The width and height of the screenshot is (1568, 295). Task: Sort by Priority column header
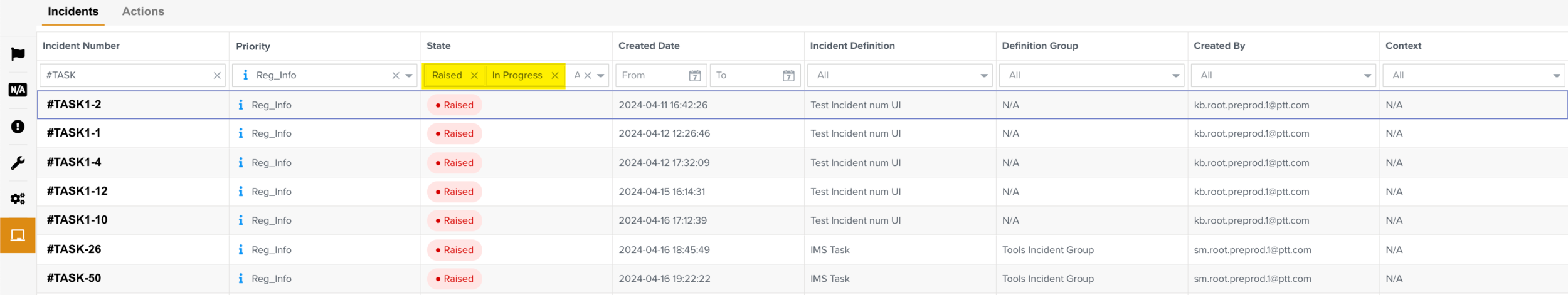pos(253,46)
